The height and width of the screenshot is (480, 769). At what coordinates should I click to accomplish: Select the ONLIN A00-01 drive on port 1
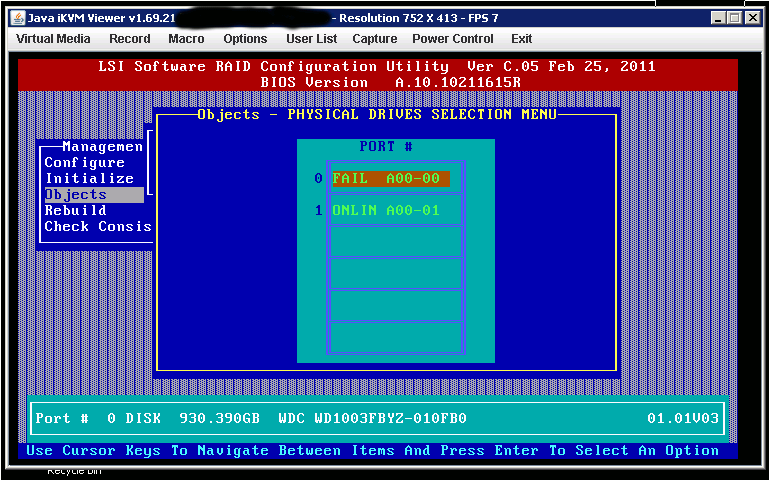pos(391,211)
